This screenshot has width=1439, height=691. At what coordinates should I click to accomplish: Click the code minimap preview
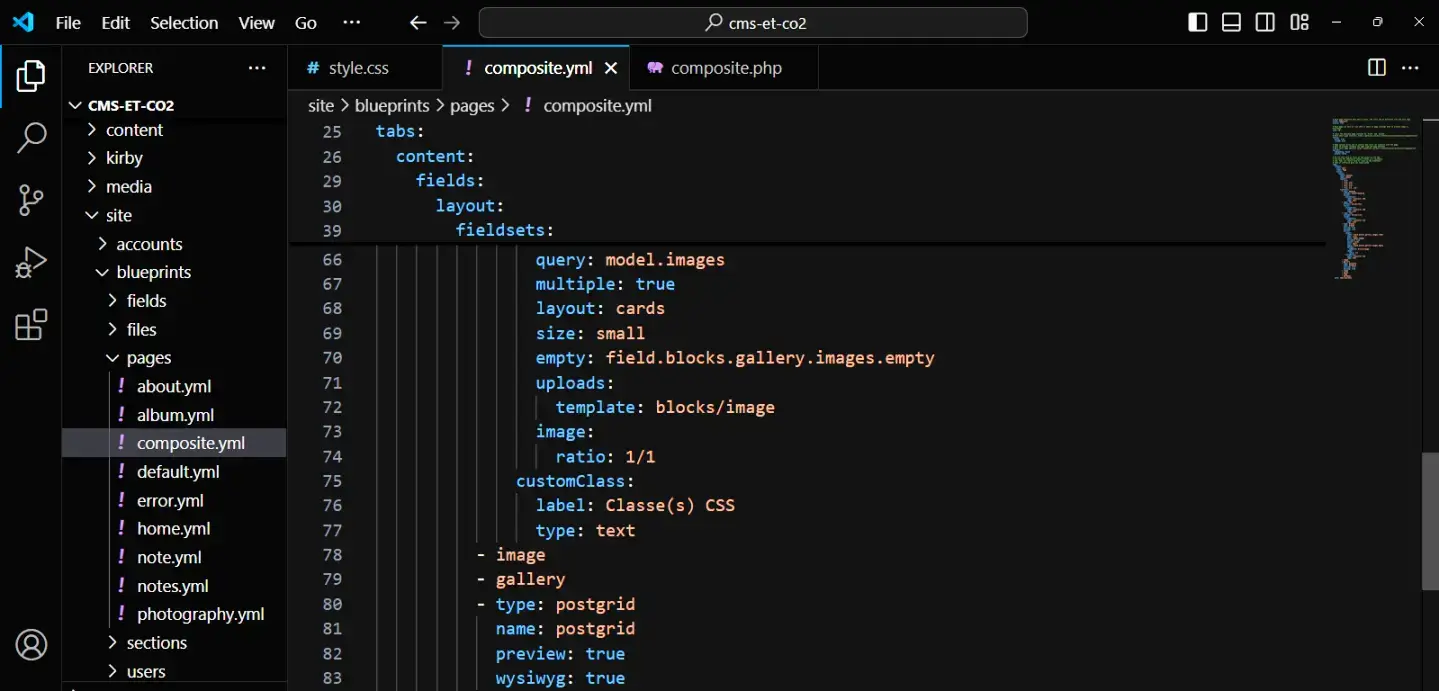(1375, 198)
